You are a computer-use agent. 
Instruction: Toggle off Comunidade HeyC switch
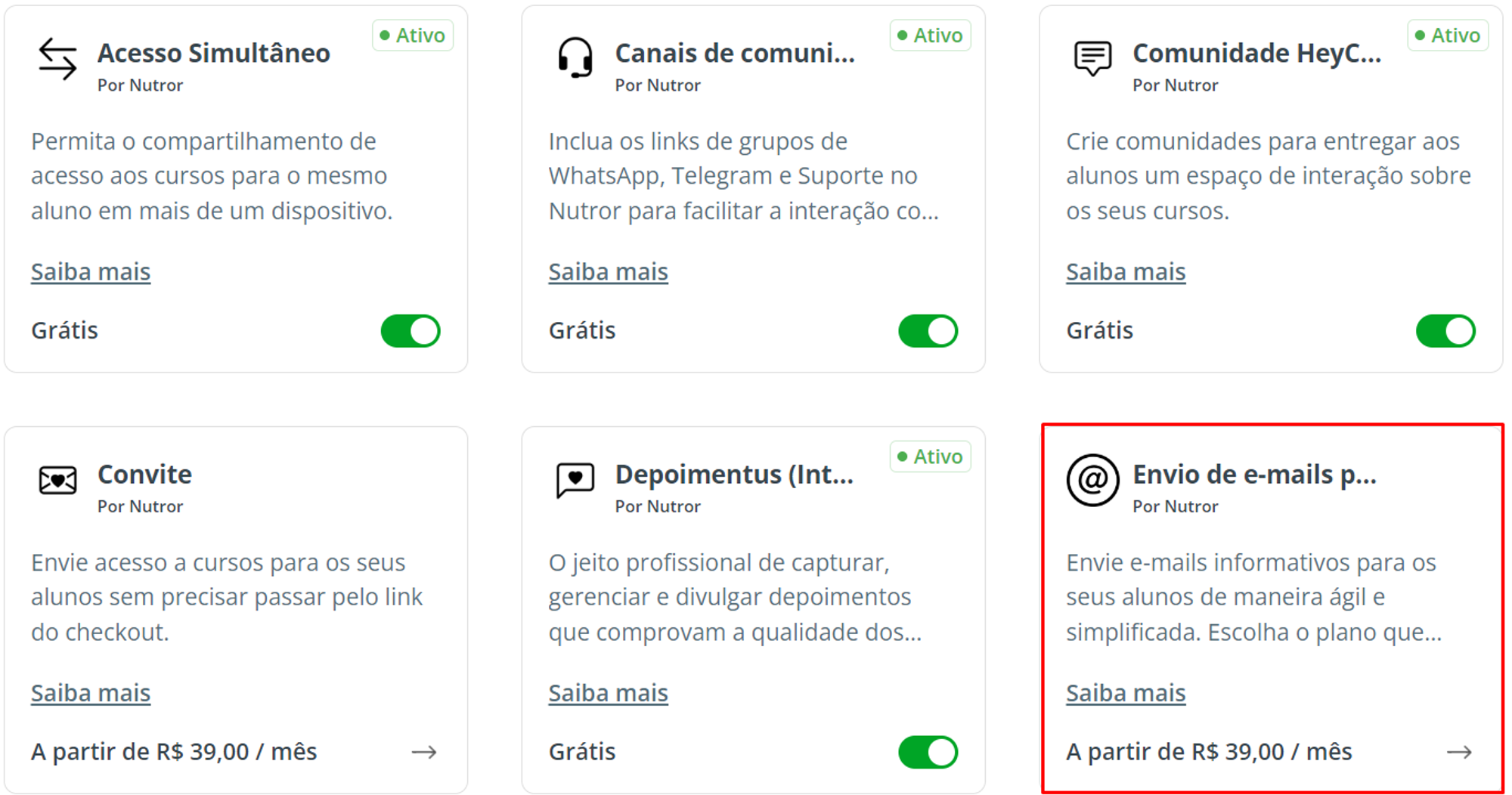coord(1445,331)
